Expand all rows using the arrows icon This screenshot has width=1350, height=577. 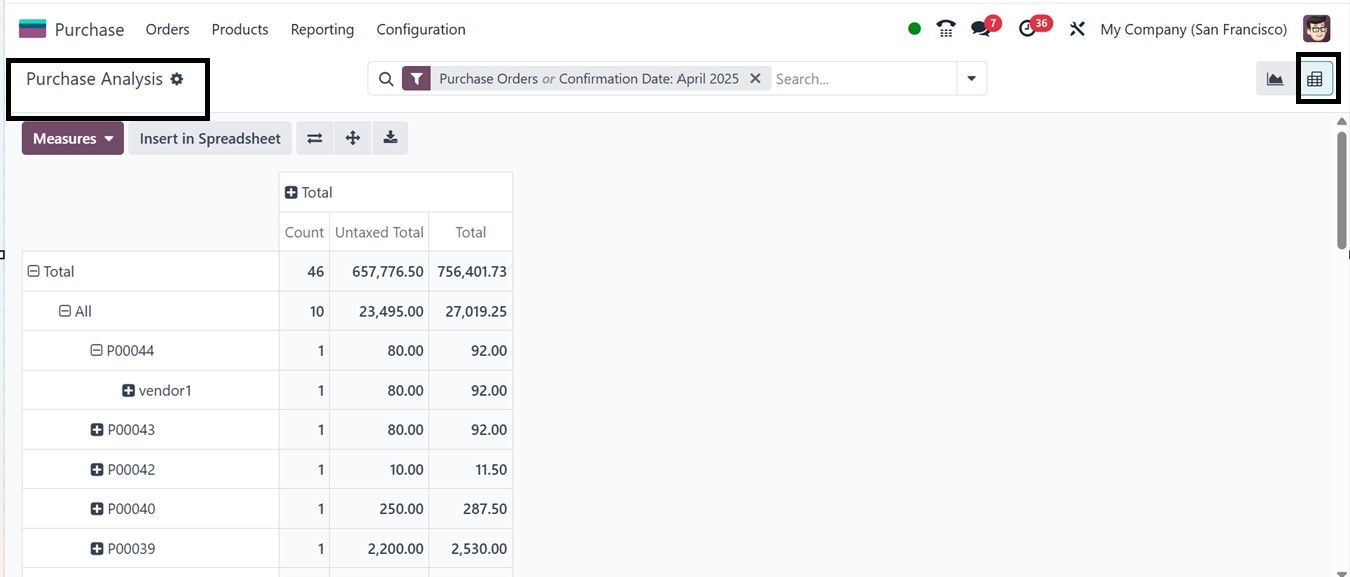point(352,138)
